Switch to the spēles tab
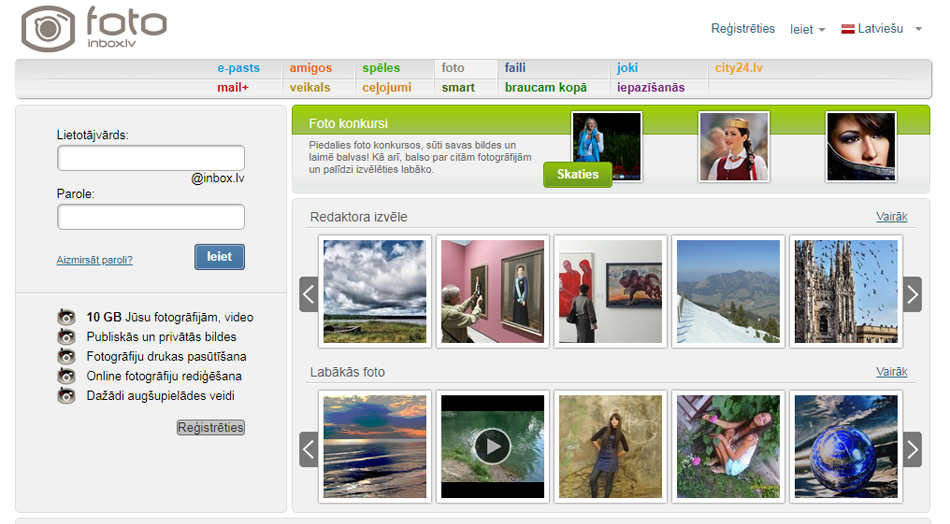 pos(381,68)
